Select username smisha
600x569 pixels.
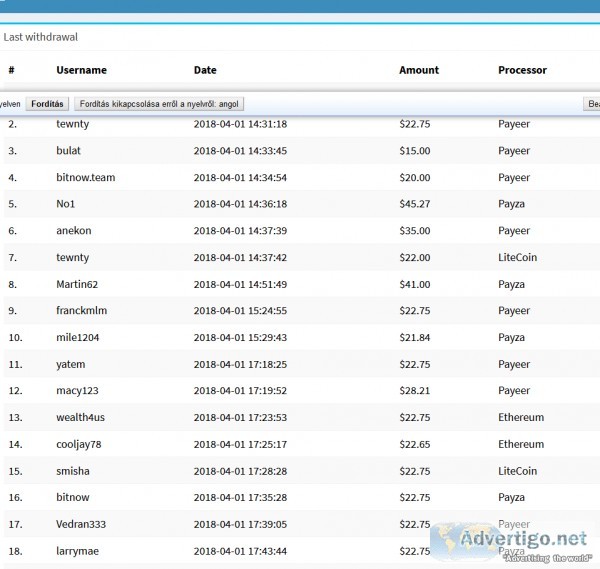73,471
